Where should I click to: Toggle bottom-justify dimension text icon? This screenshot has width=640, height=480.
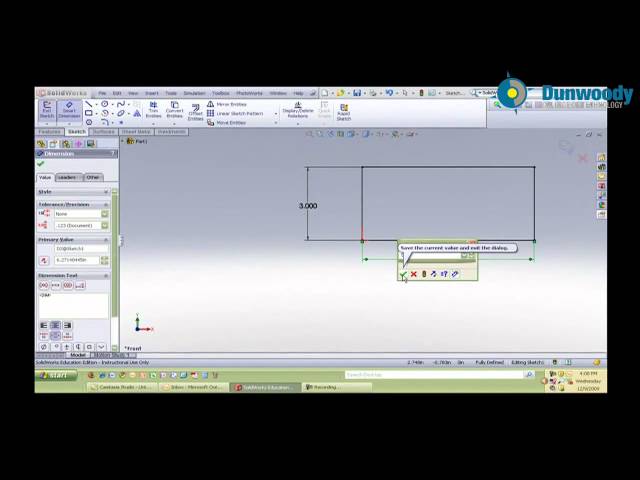pos(67,336)
